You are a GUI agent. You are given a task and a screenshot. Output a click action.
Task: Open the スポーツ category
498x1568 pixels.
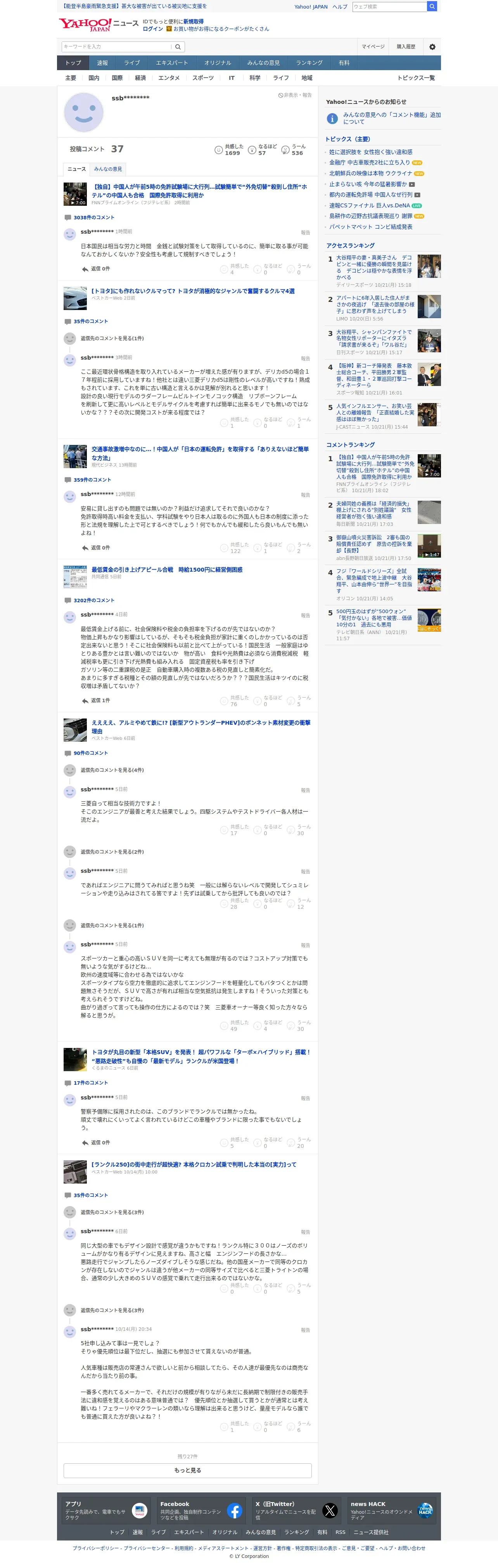point(203,78)
